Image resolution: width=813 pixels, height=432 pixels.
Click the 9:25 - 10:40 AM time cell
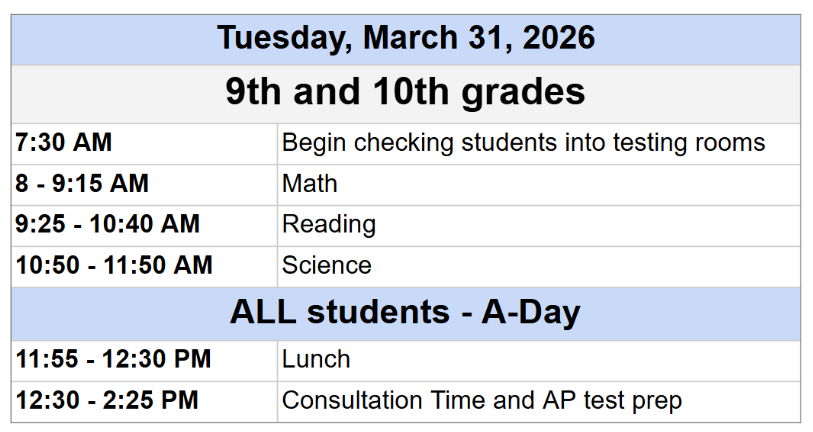pyautogui.click(x=108, y=224)
